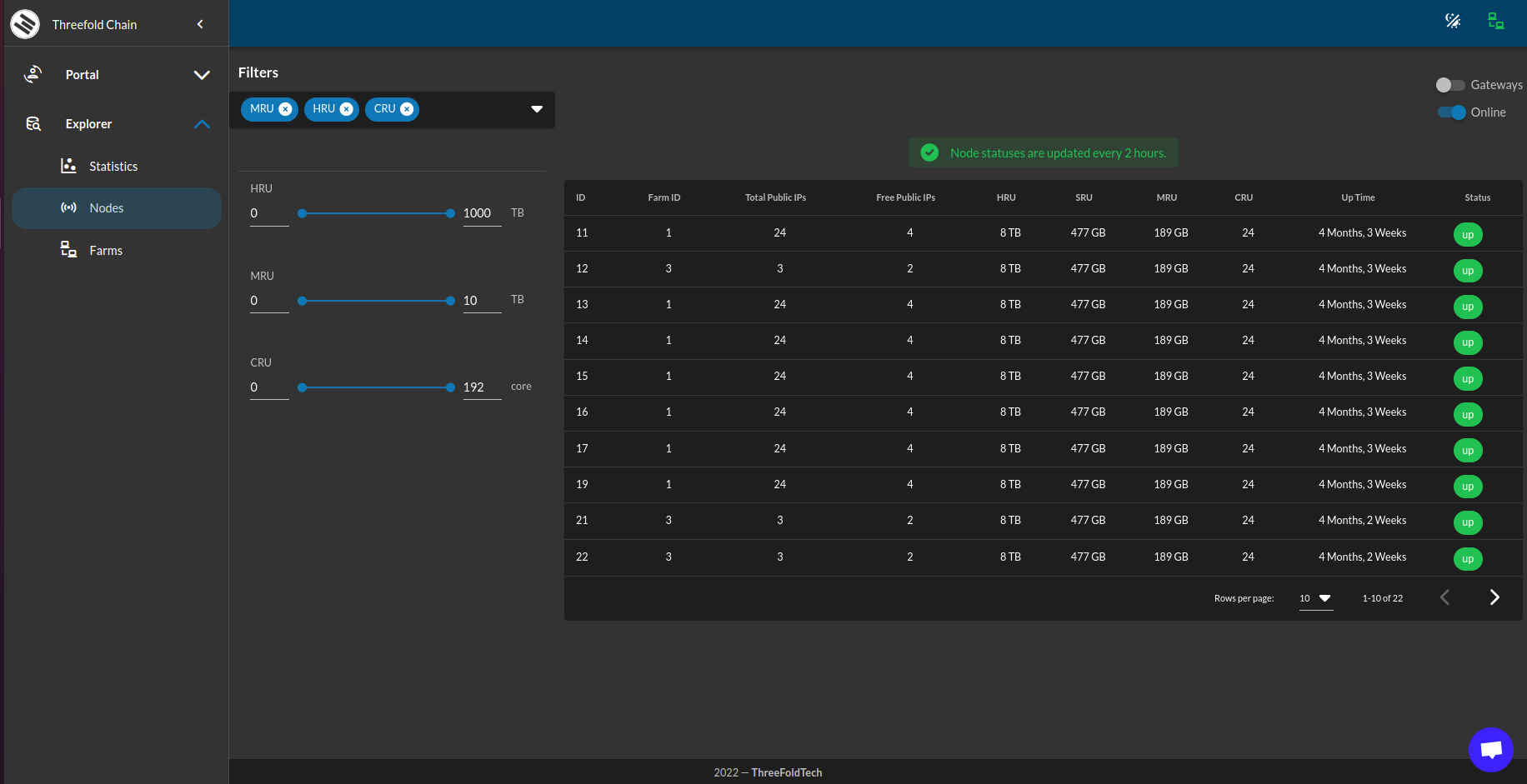Click the HRU maximum slider handle

coord(450,213)
